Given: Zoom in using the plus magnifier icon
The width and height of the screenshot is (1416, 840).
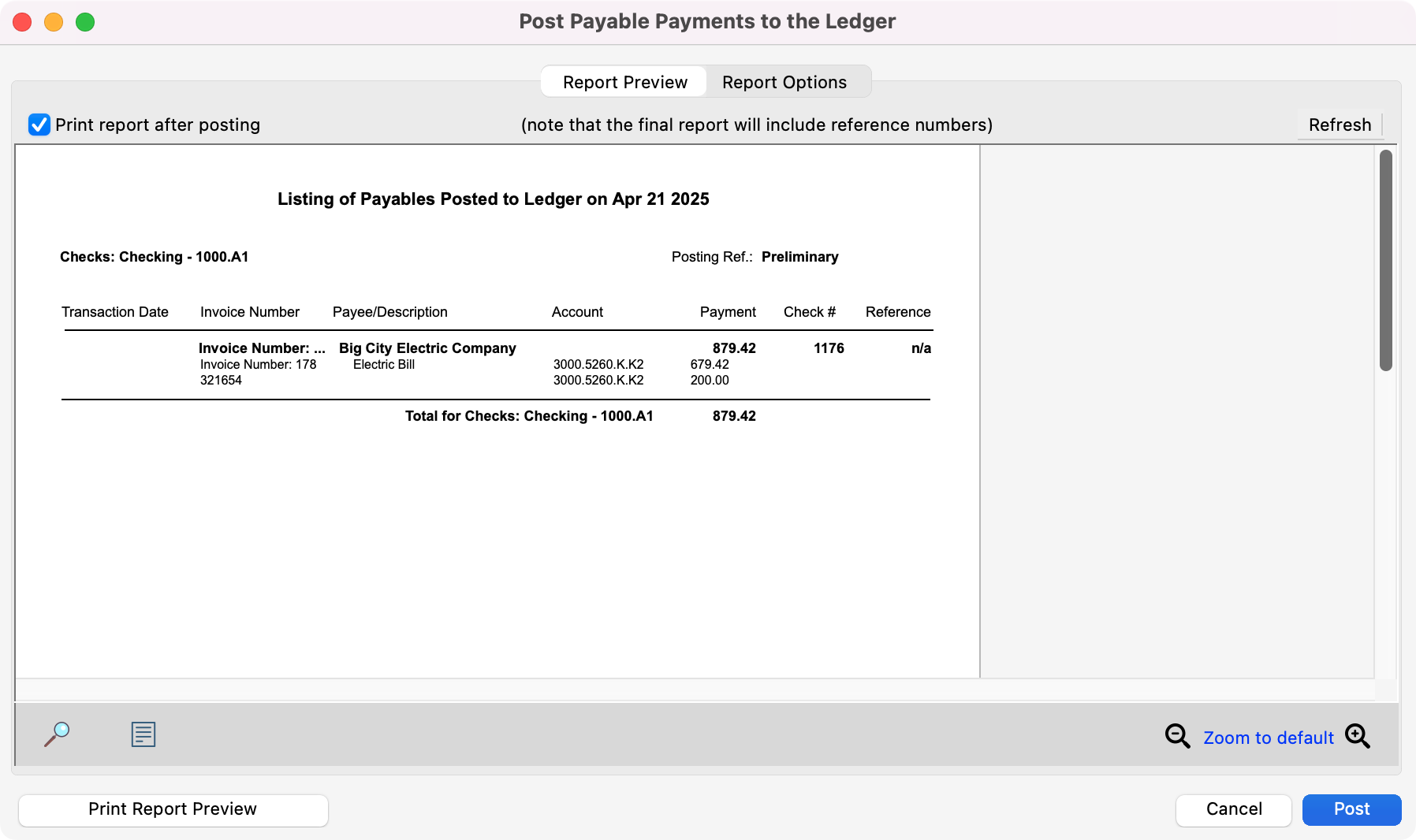Looking at the screenshot, I should tap(1358, 736).
